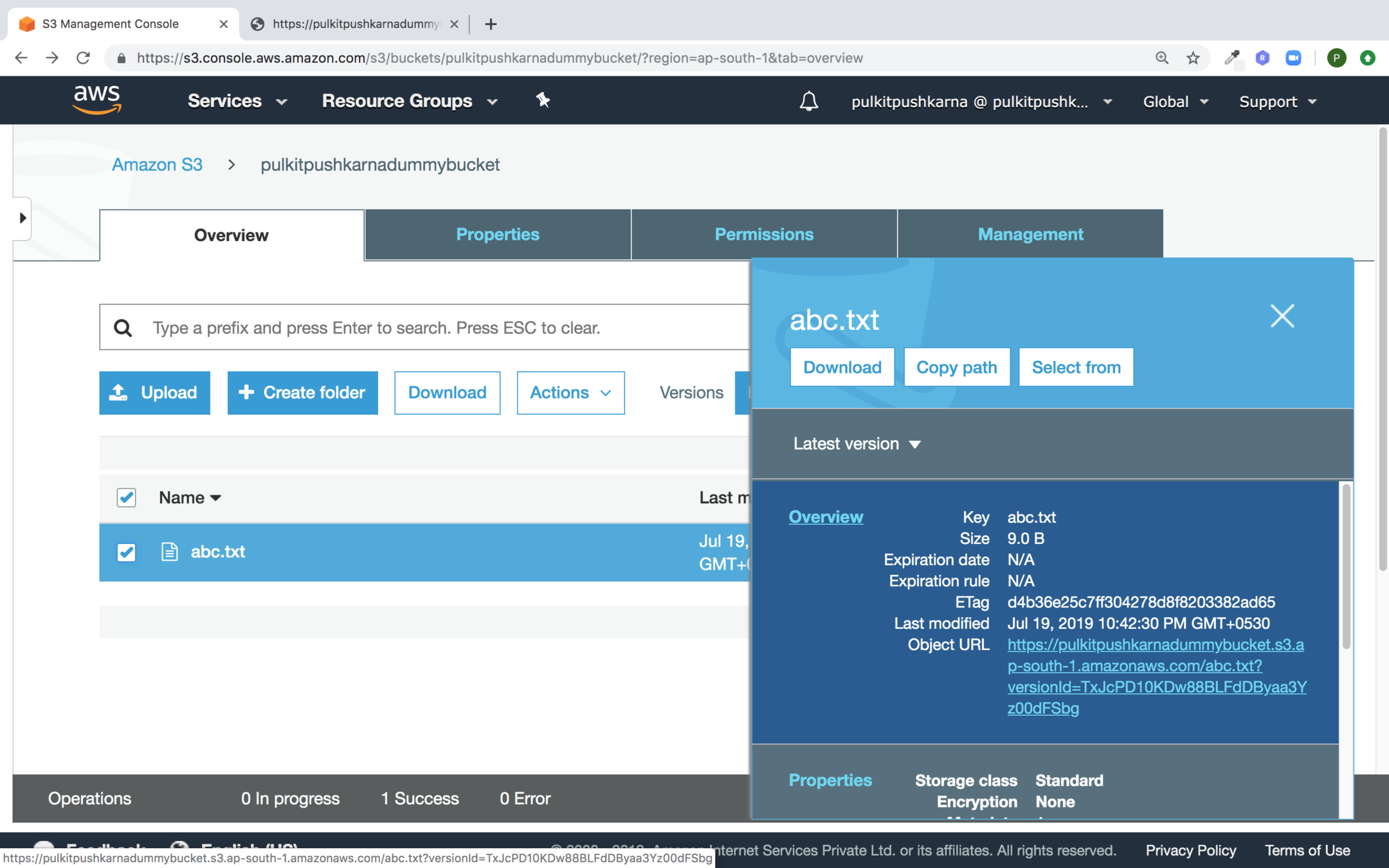The image size is (1389, 868).
Task: Click the AWS logo home icon
Action: pyautogui.click(x=97, y=100)
